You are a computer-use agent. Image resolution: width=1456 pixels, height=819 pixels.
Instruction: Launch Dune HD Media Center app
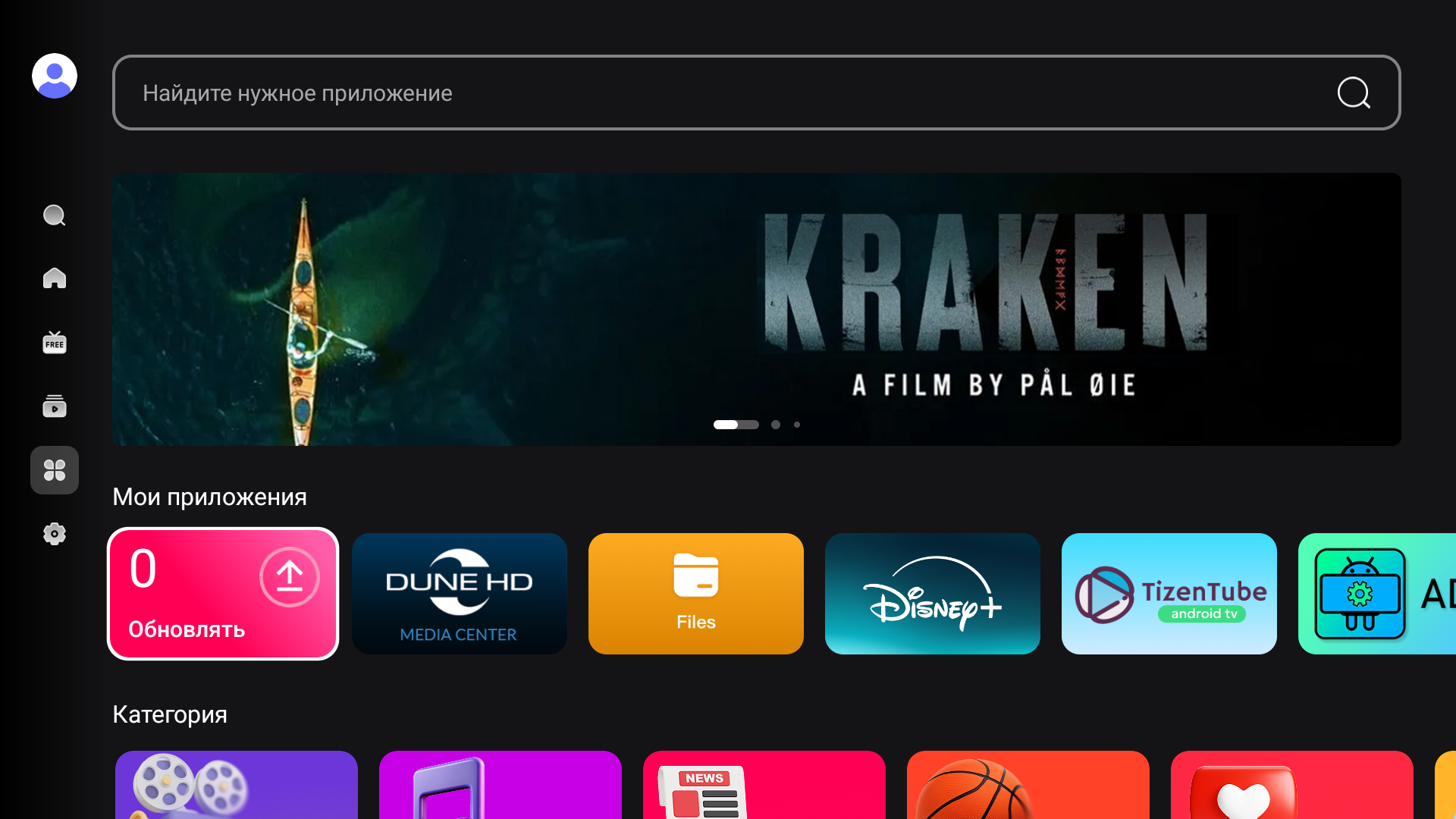click(460, 594)
